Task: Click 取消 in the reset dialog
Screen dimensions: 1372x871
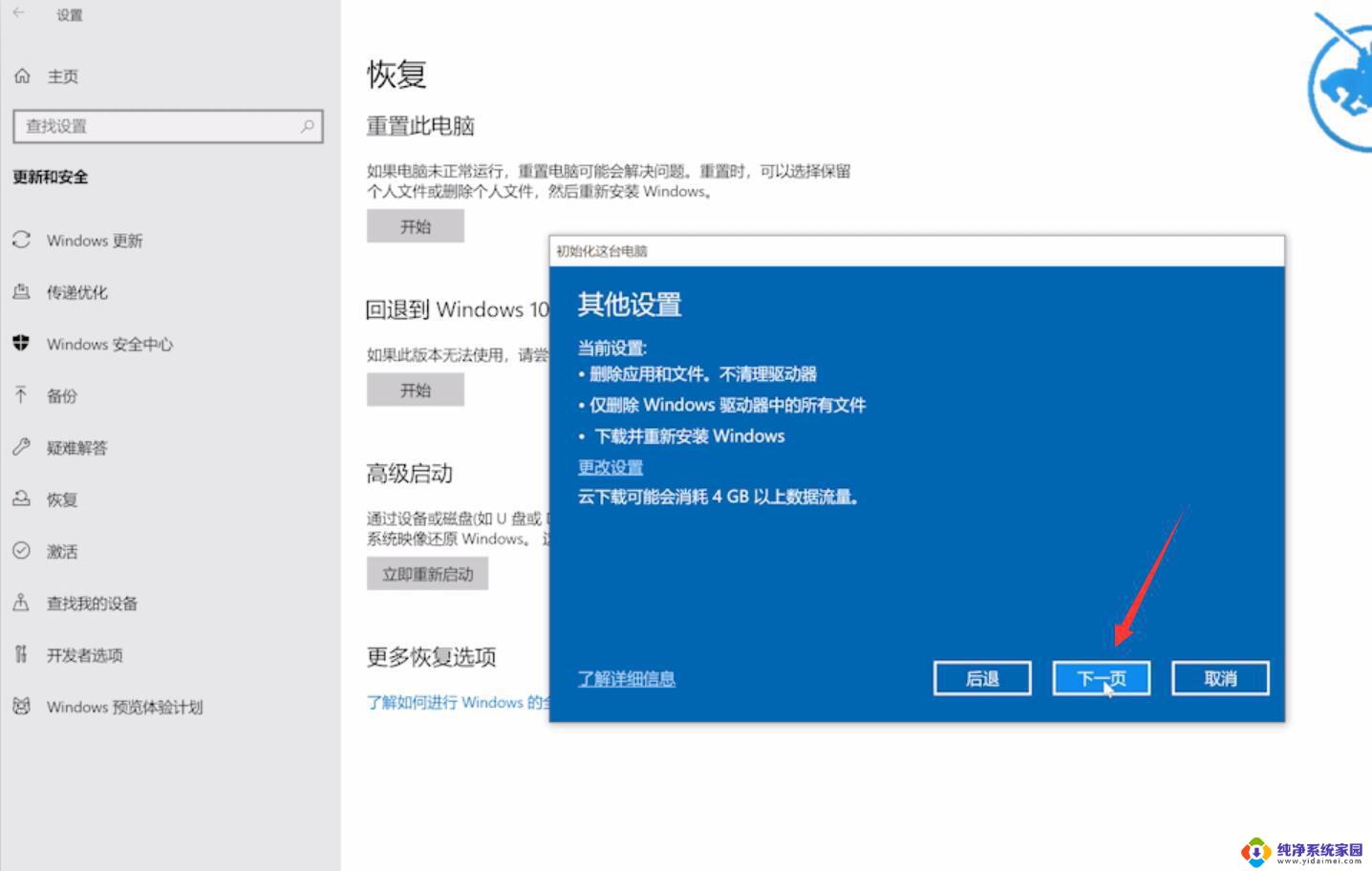Action: (x=1220, y=678)
